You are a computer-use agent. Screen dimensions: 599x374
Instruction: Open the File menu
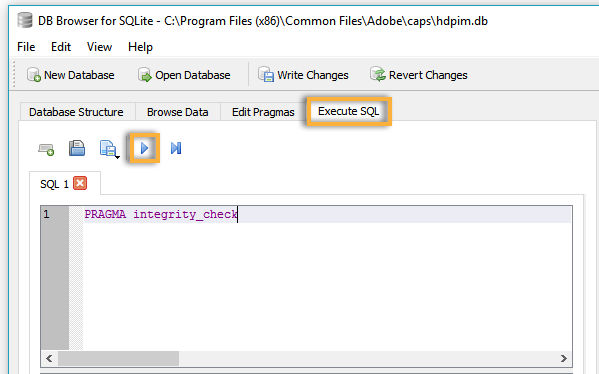[x=26, y=47]
